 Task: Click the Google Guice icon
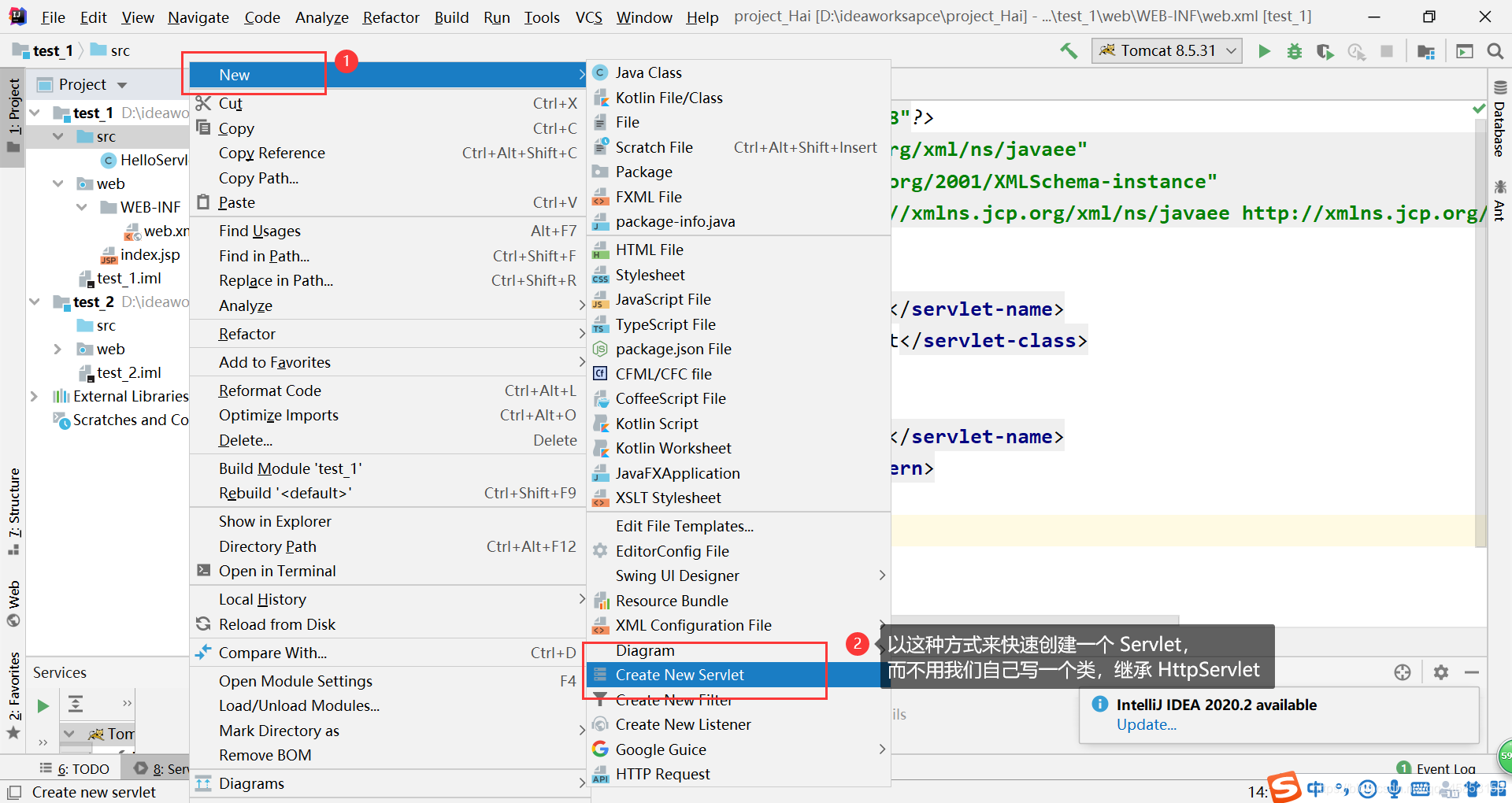[600, 749]
